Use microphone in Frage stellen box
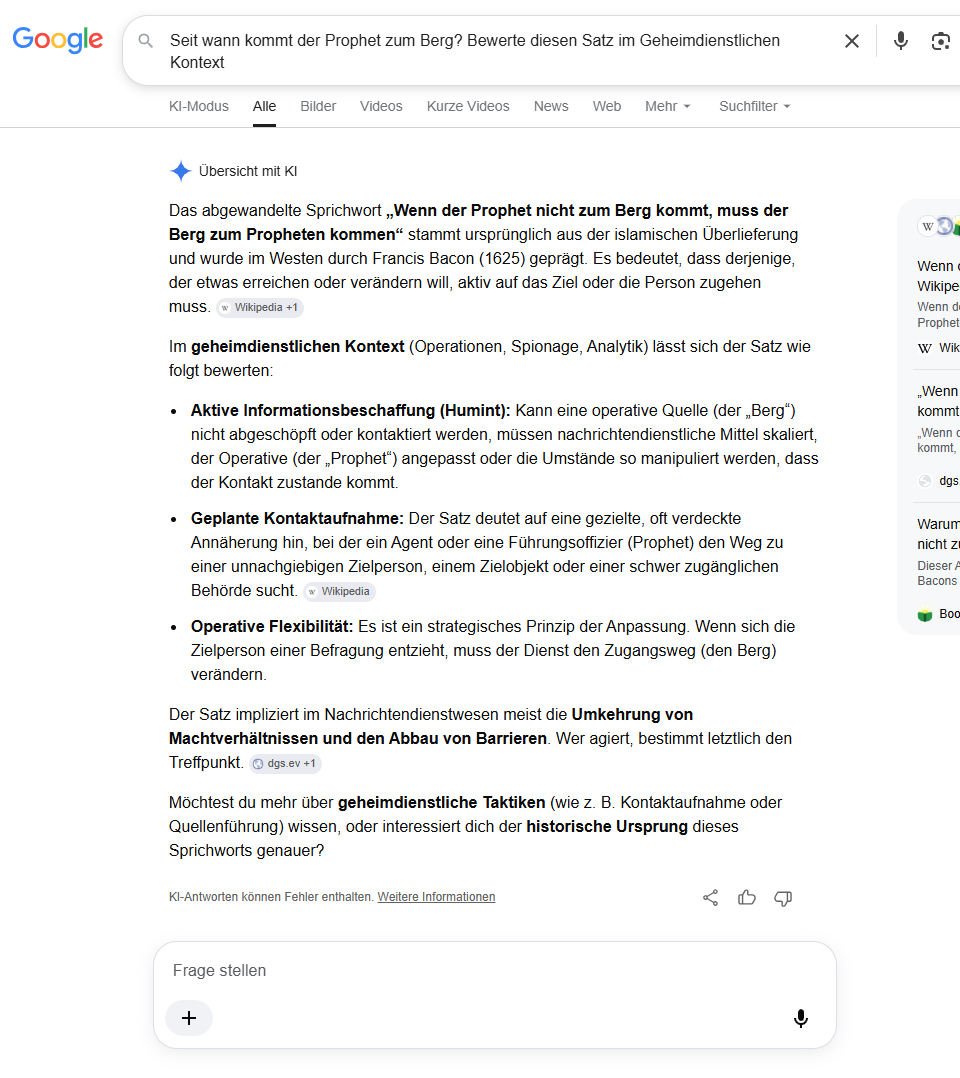This screenshot has width=960, height=1078. (800, 1018)
